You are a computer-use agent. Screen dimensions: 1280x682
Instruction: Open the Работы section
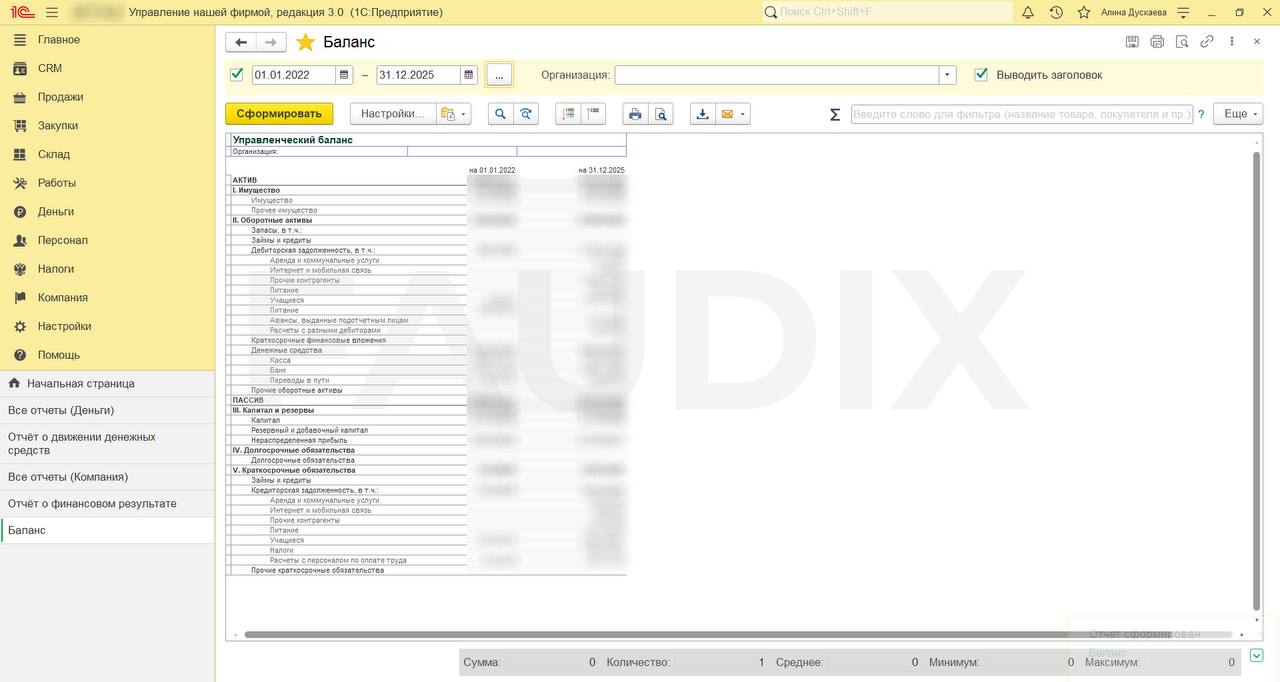coord(107,183)
